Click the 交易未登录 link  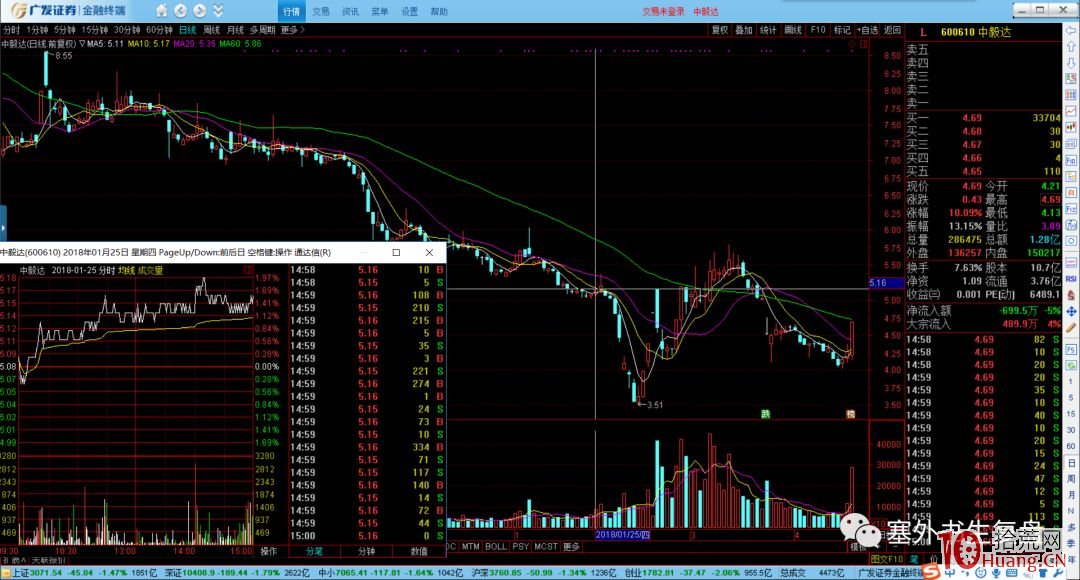[663, 12]
